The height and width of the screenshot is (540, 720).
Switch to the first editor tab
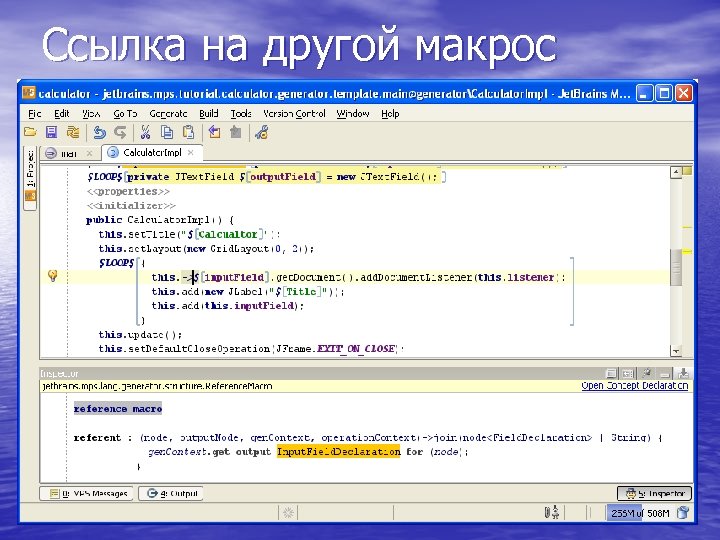click(x=69, y=153)
